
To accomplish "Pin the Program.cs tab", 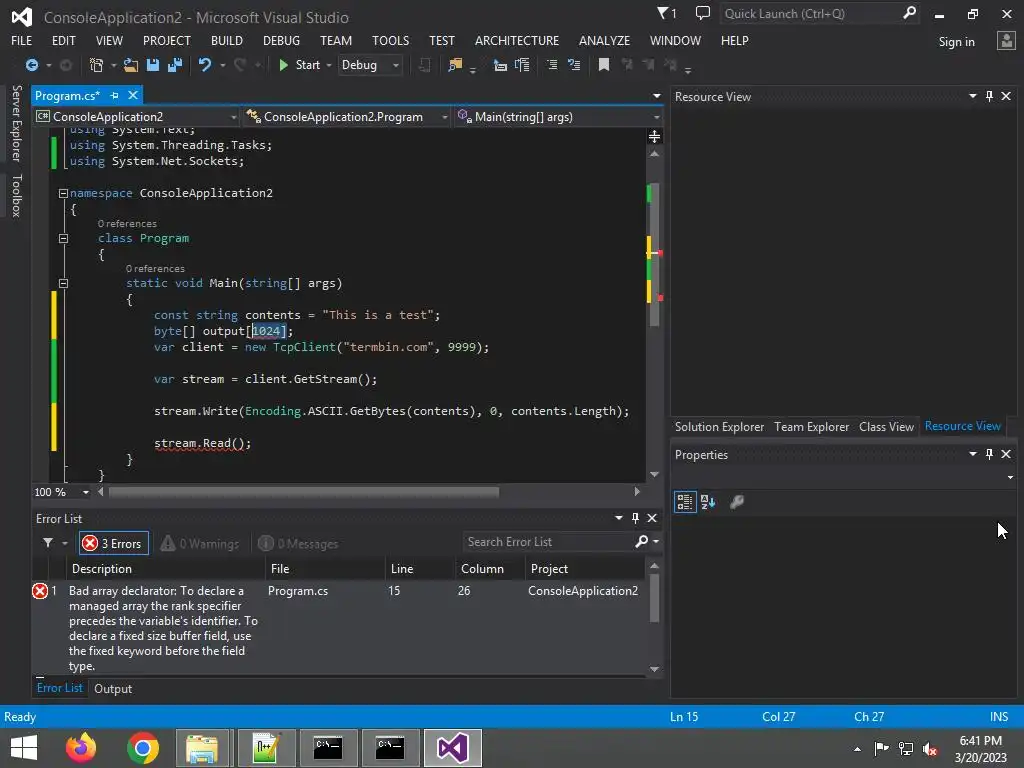I will click(115, 95).
